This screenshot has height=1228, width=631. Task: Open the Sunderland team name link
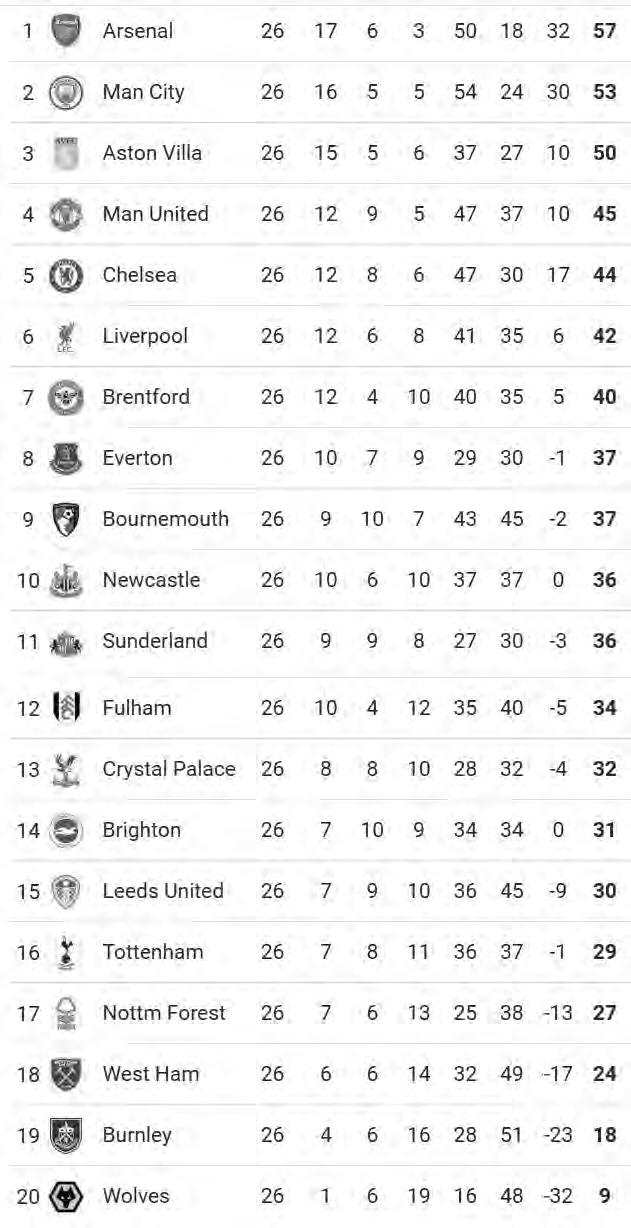155,641
